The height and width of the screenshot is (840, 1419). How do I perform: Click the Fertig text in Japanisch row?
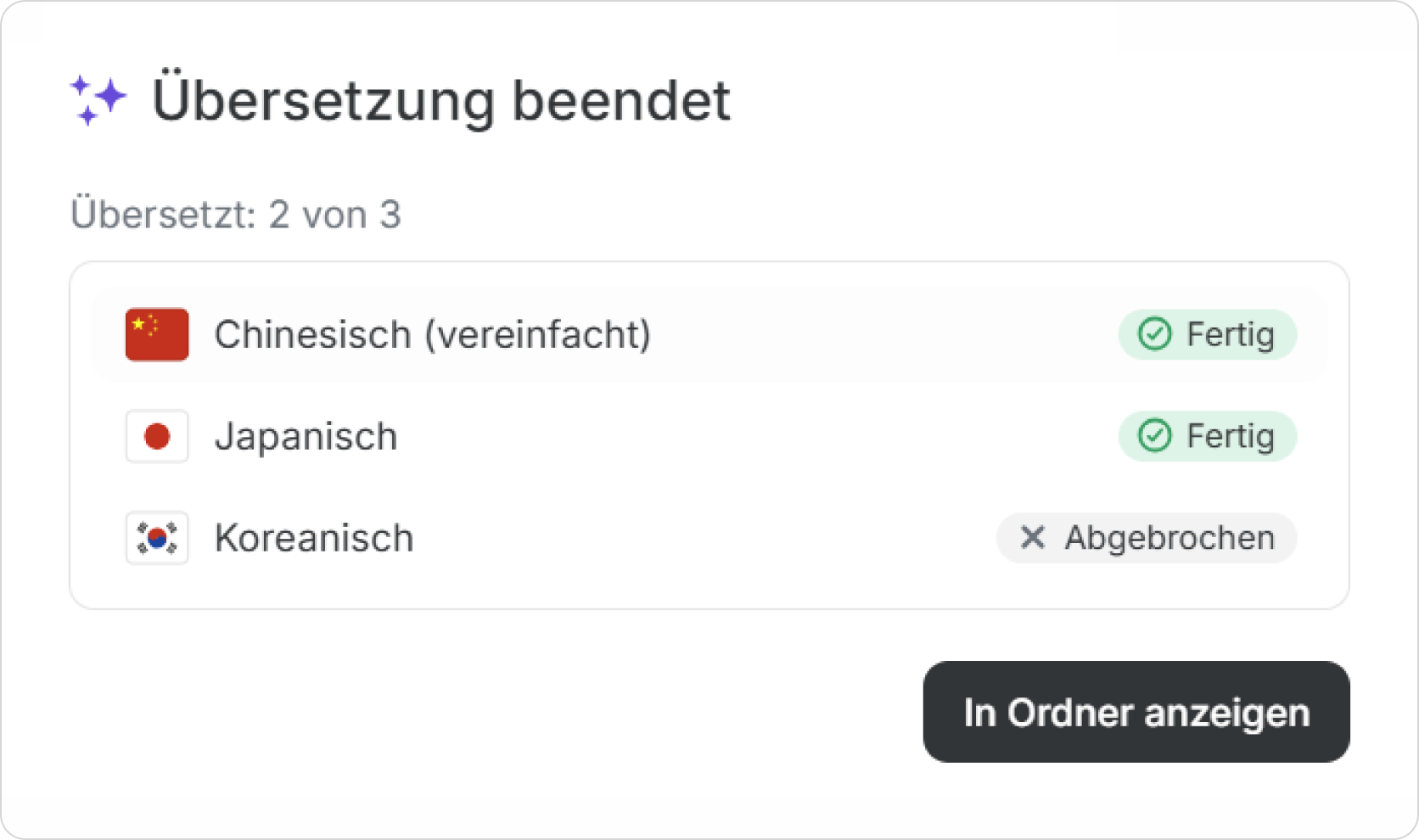[x=1230, y=436]
